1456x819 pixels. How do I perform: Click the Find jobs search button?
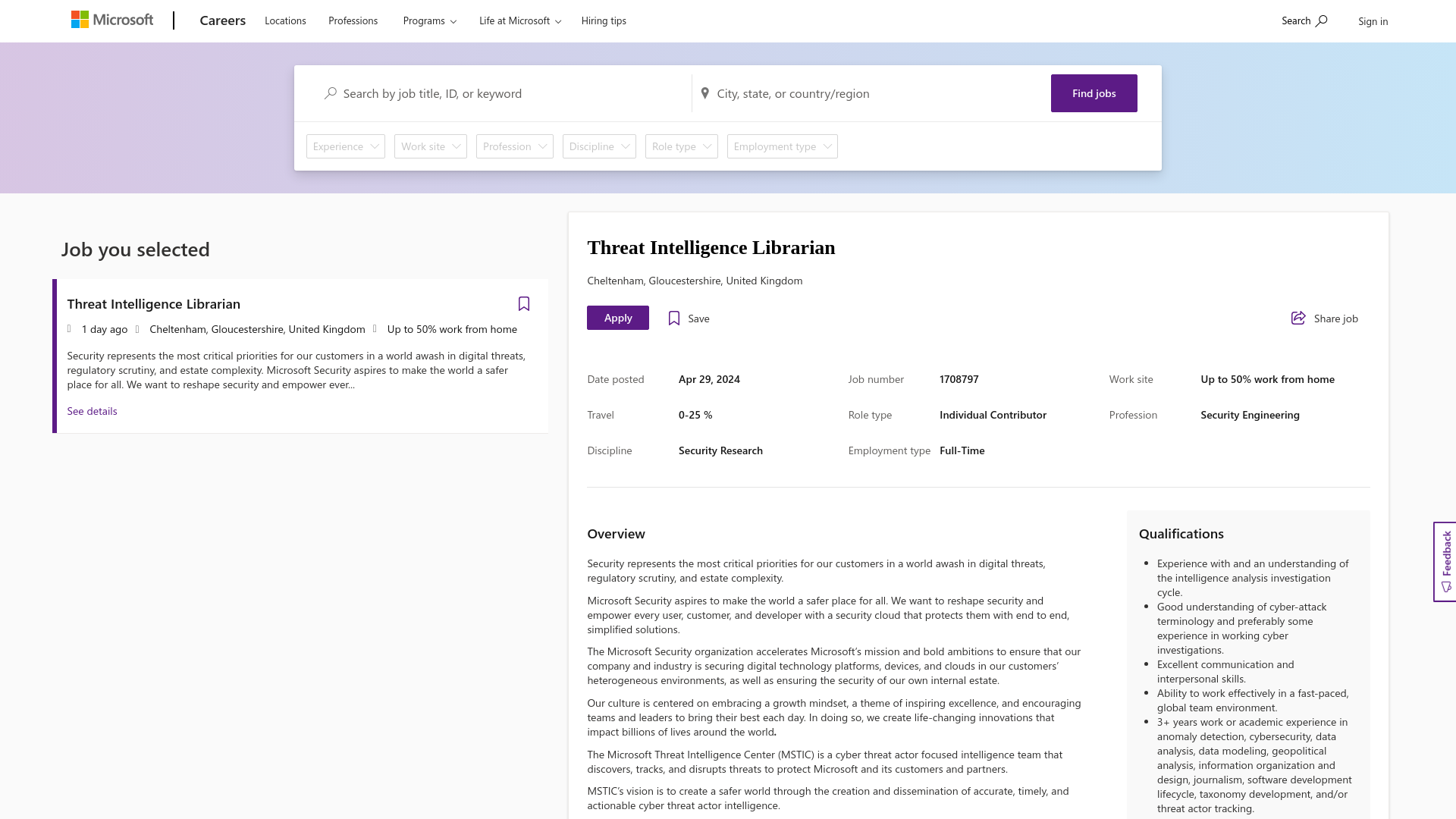pyautogui.click(x=1094, y=93)
